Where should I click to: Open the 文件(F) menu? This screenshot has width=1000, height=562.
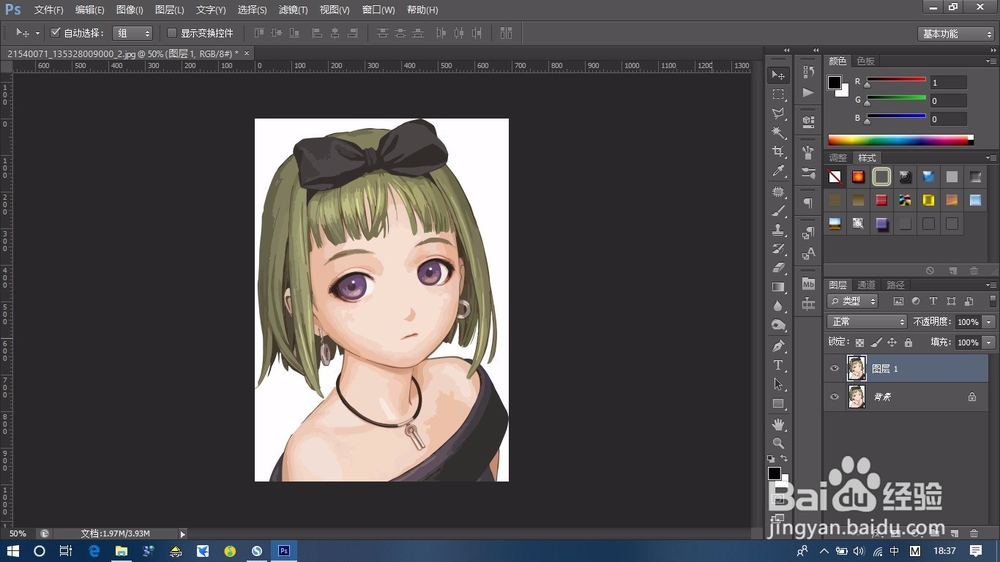48,10
